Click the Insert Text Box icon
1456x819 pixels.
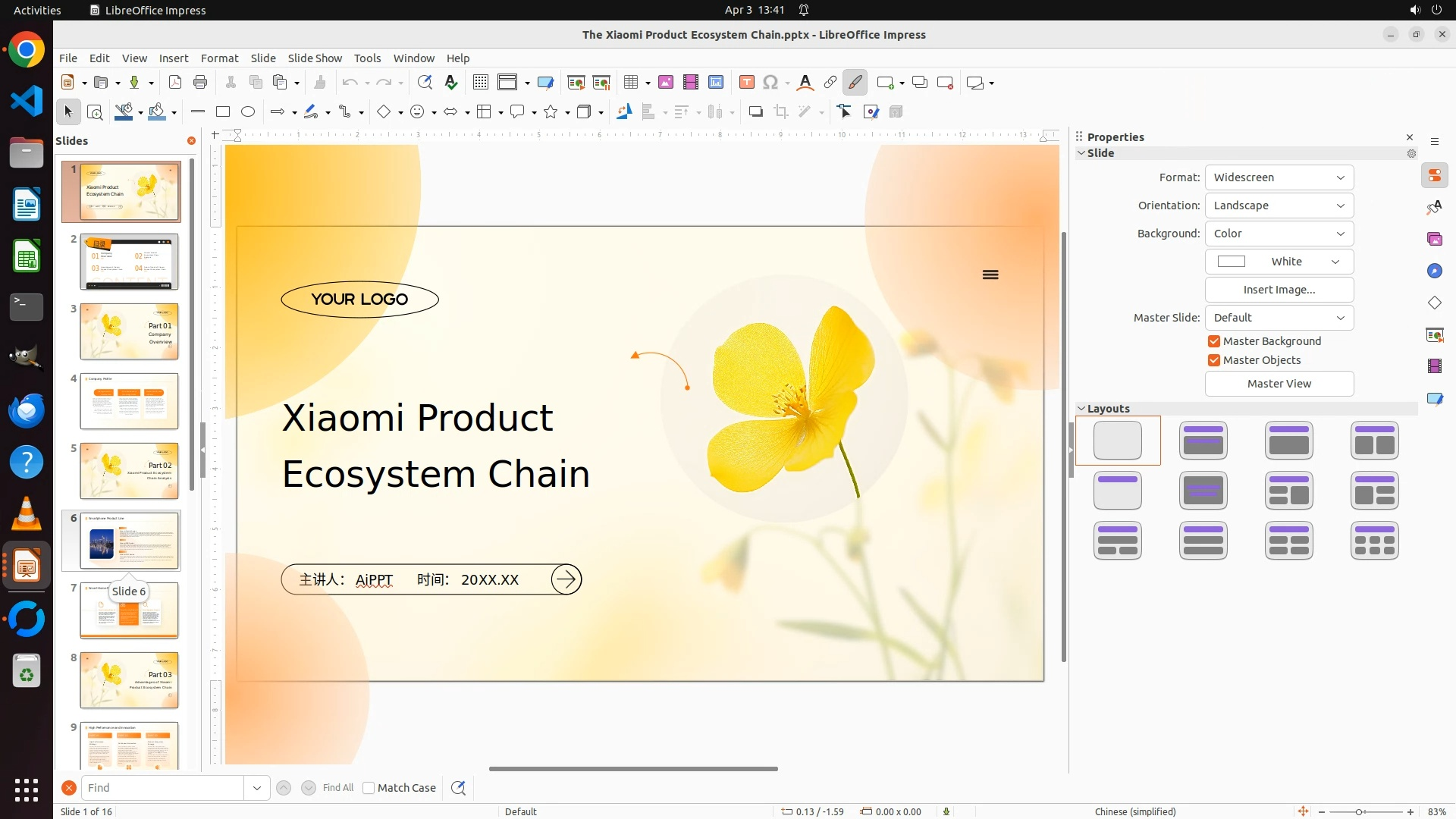746,83
